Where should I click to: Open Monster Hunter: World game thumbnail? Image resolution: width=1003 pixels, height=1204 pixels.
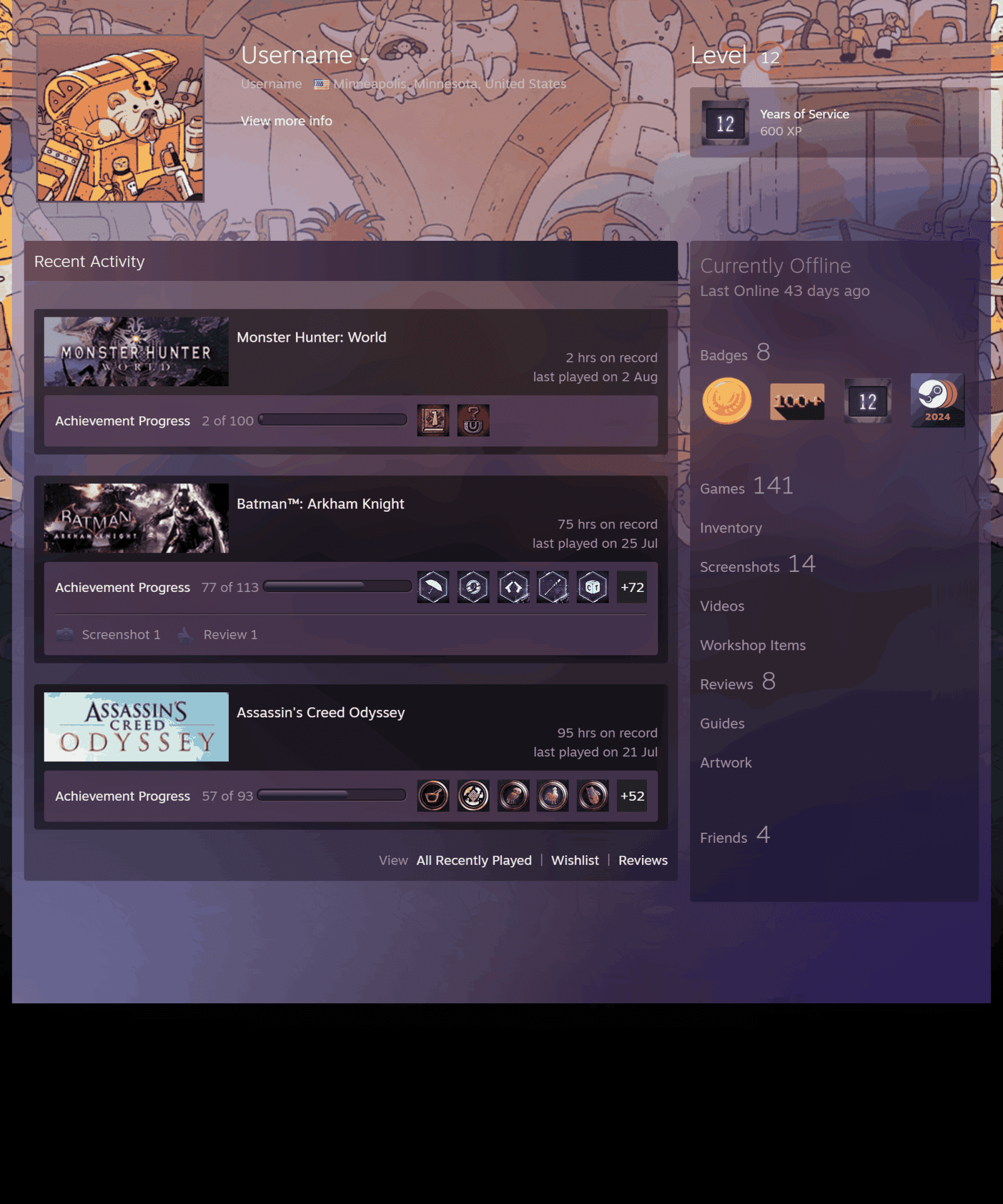pos(136,351)
